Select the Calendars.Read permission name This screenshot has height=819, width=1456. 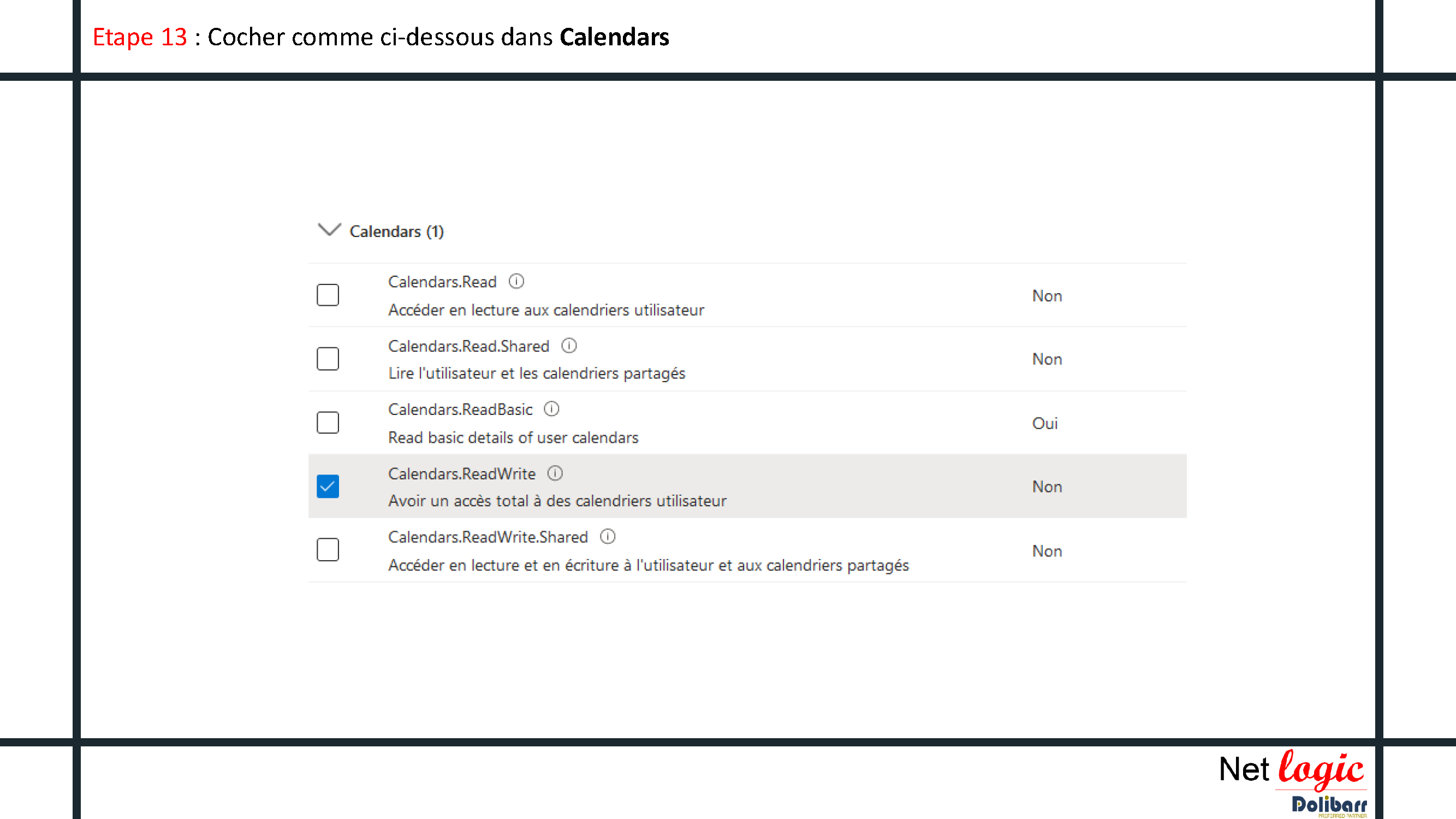(x=442, y=282)
